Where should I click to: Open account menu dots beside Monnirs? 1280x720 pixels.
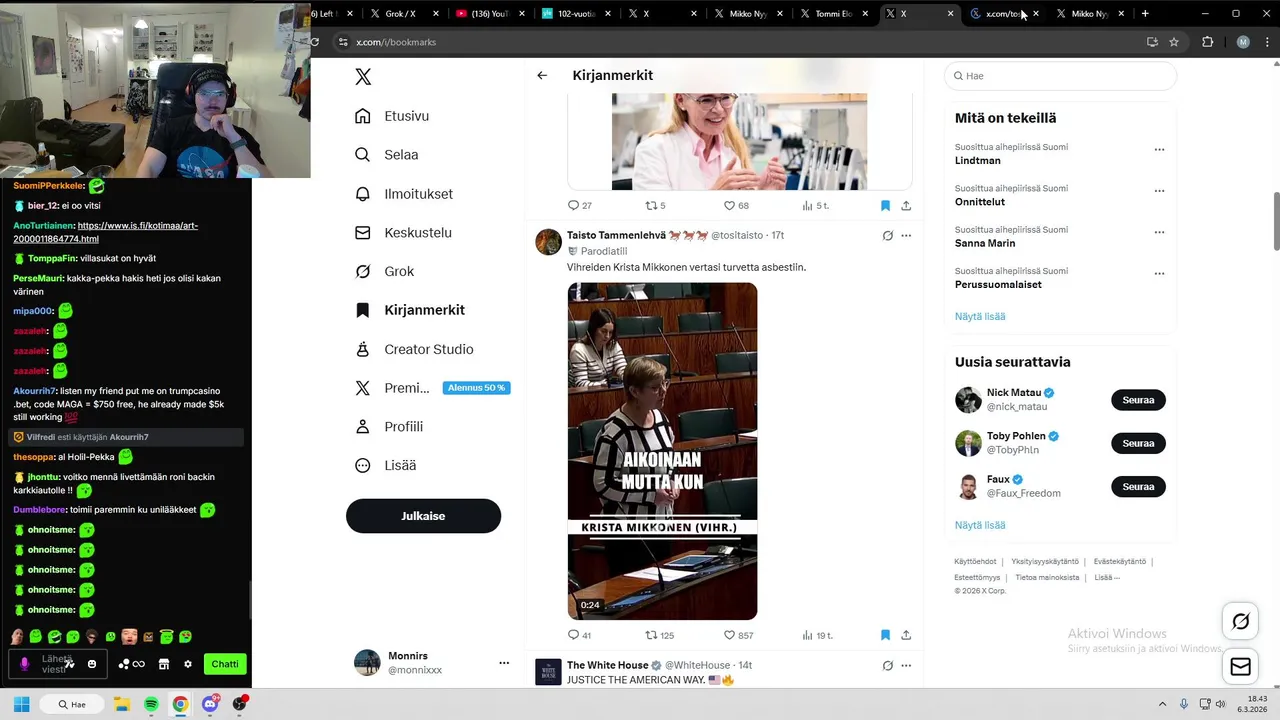504,663
